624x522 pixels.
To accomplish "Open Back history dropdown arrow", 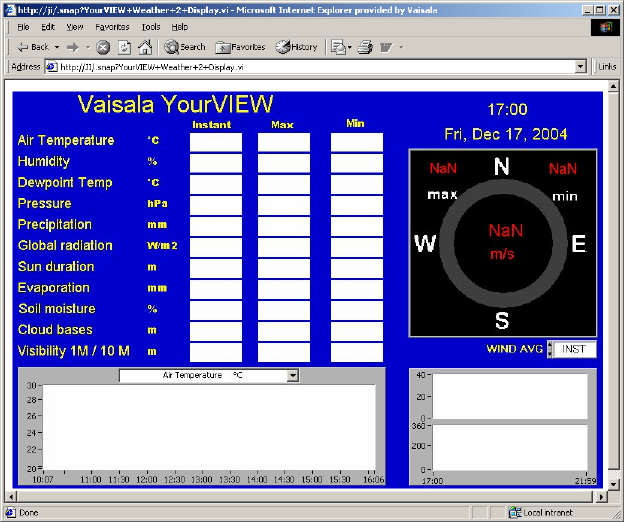I will tap(57, 47).
